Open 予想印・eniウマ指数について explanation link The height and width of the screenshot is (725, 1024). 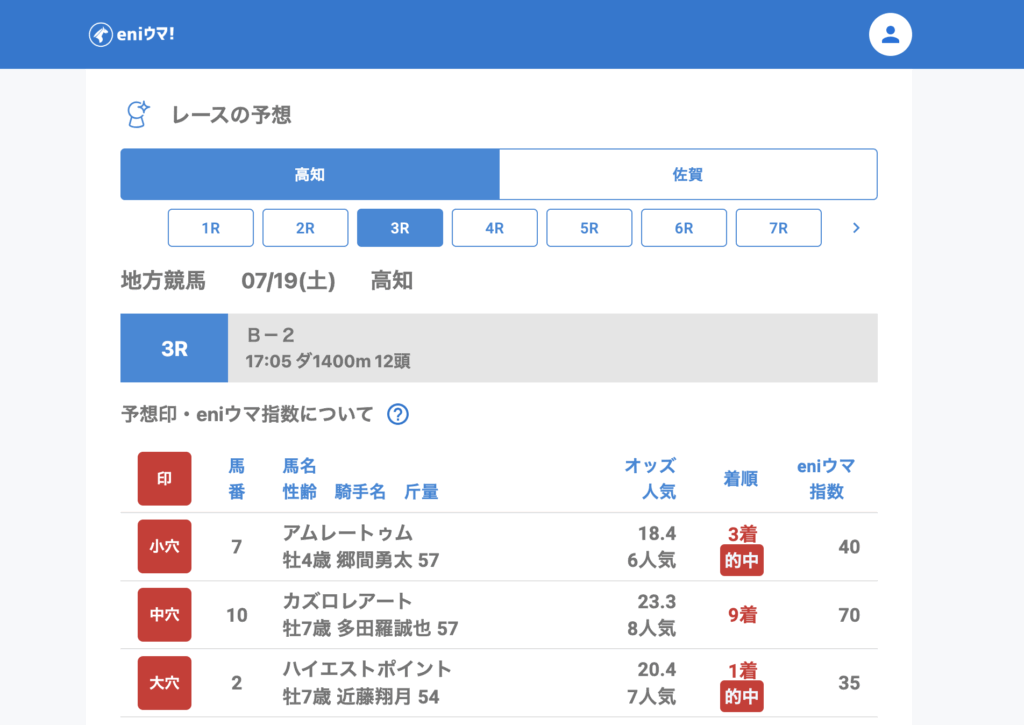[x=247, y=414]
